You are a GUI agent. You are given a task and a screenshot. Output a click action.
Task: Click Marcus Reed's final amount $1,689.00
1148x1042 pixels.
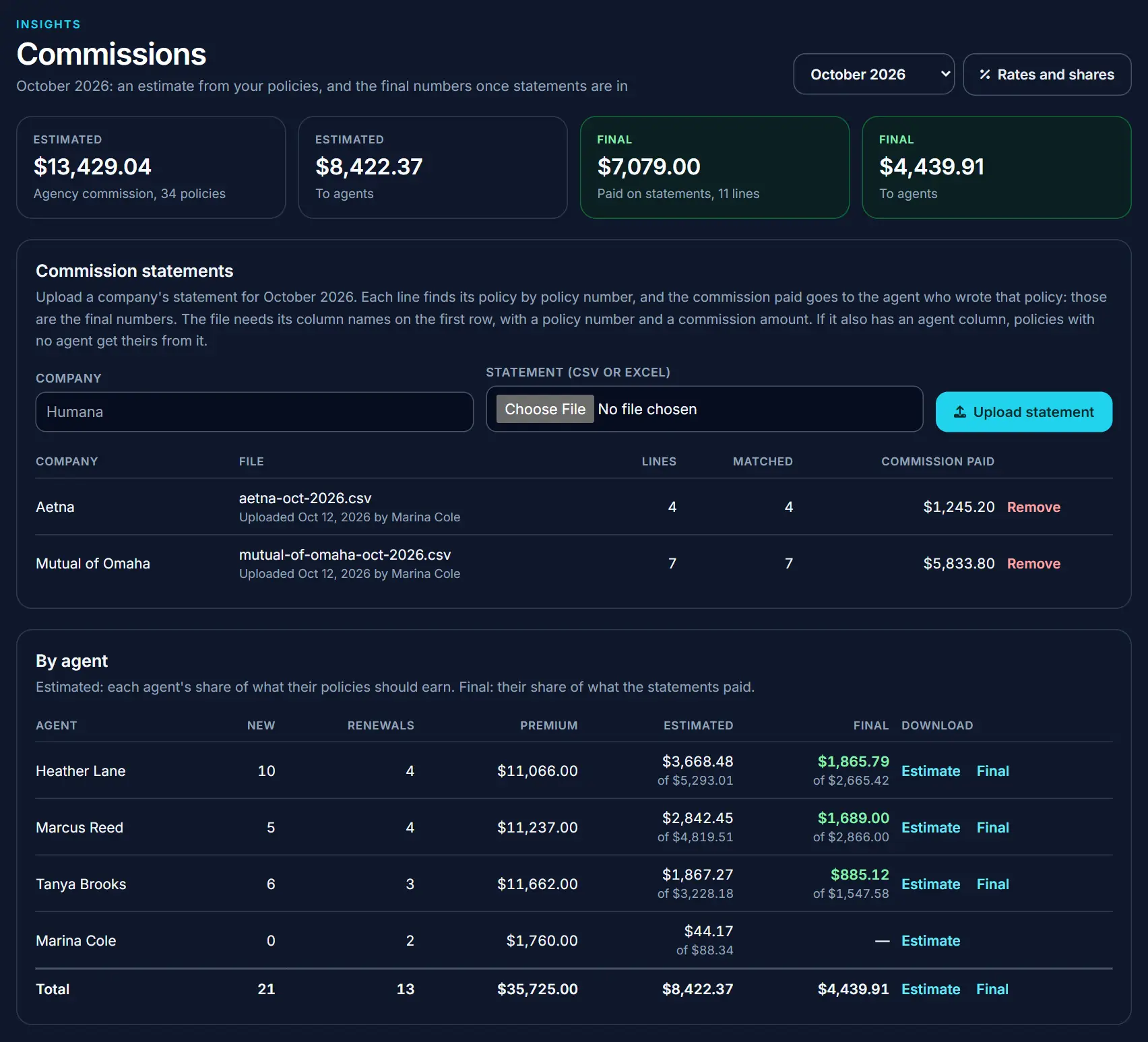853,818
